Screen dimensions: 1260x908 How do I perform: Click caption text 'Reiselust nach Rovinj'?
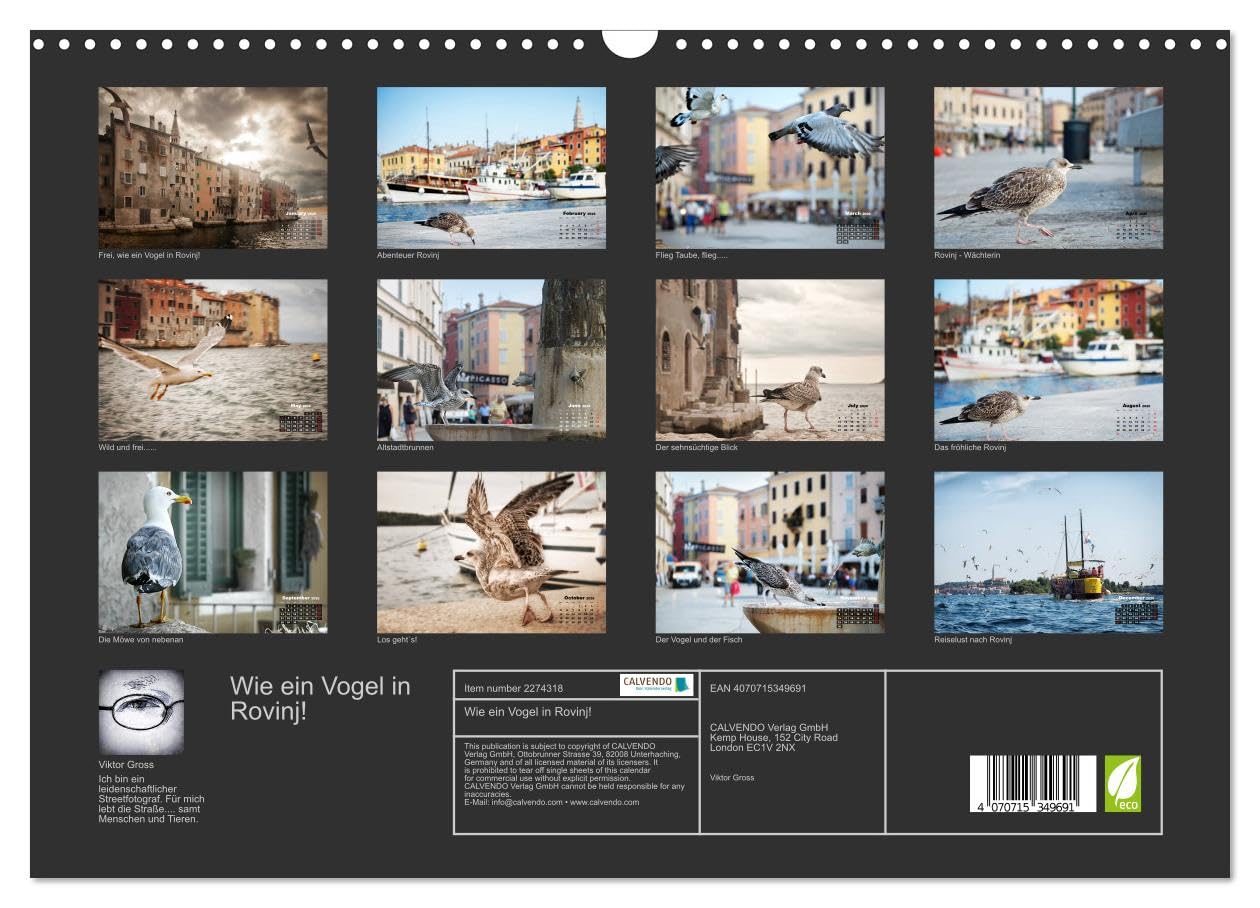pos(973,640)
